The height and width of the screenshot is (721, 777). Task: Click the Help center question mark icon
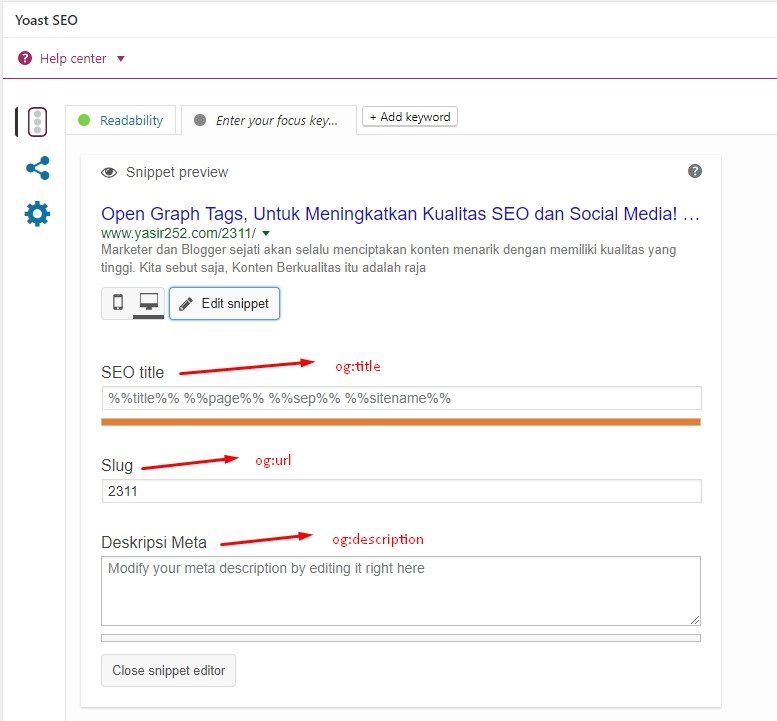[25, 58]
